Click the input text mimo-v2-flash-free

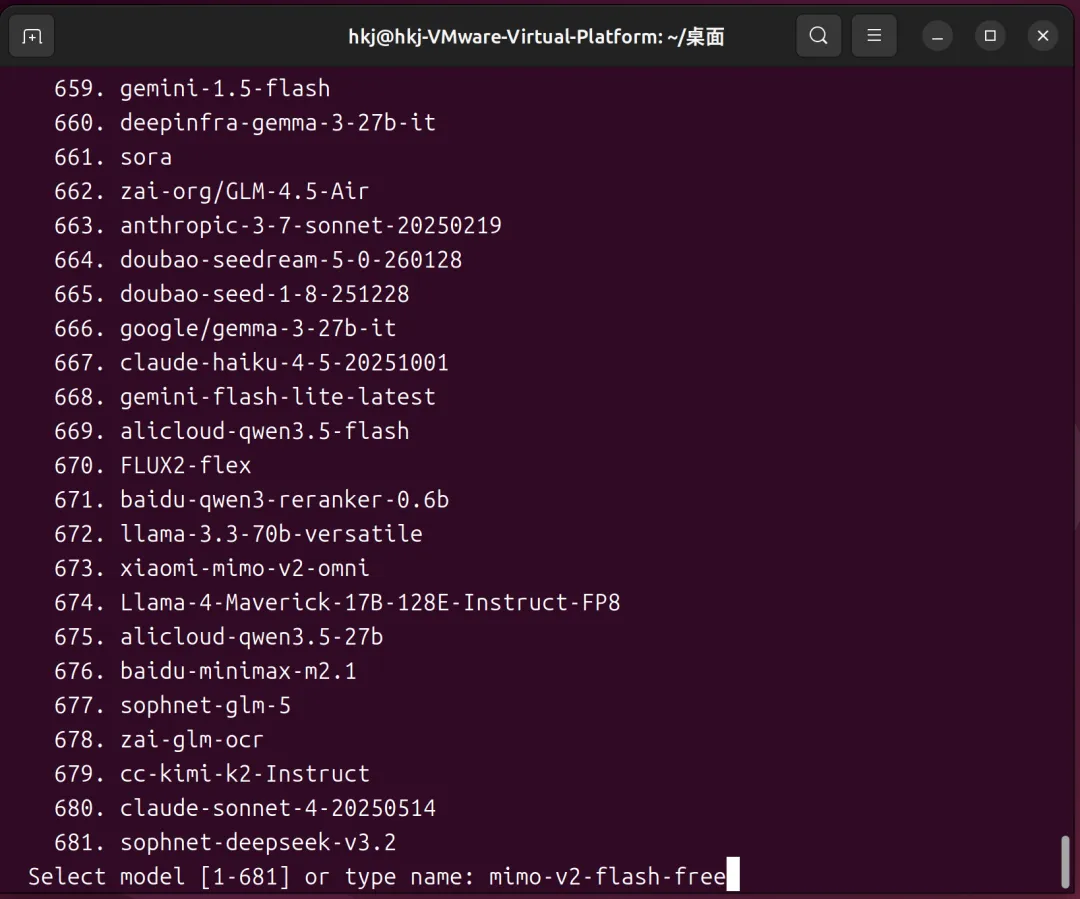tap(608, 877)
